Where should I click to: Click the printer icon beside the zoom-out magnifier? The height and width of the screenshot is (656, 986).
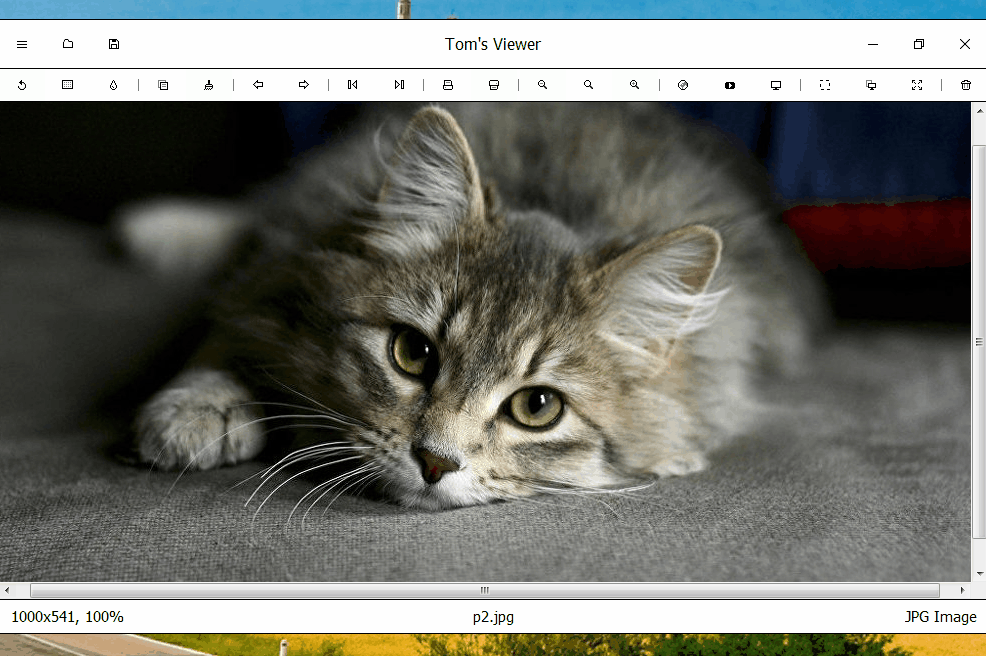tap(494, 85)
